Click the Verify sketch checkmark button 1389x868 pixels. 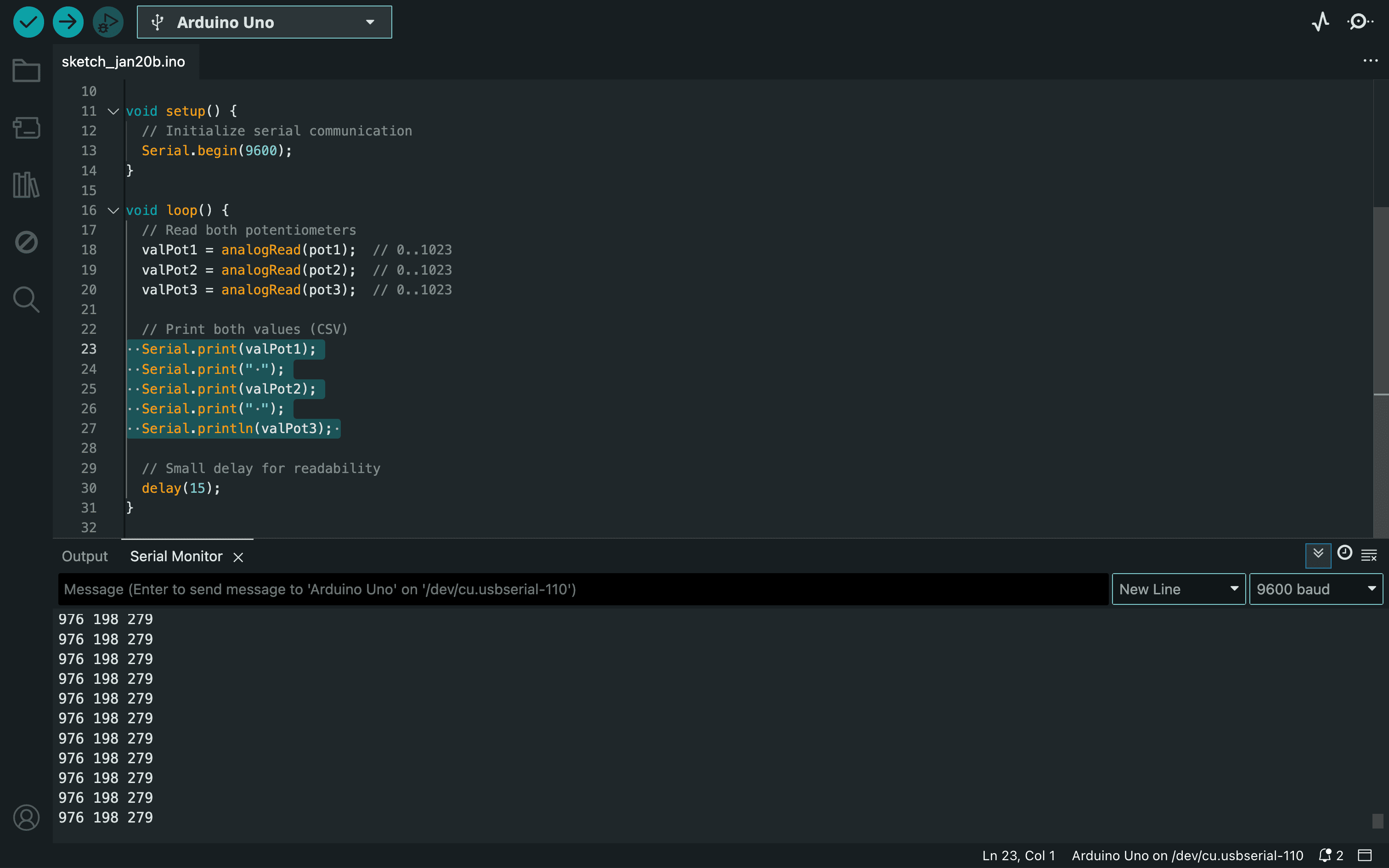pyautogui.click(x=28, y=23)
